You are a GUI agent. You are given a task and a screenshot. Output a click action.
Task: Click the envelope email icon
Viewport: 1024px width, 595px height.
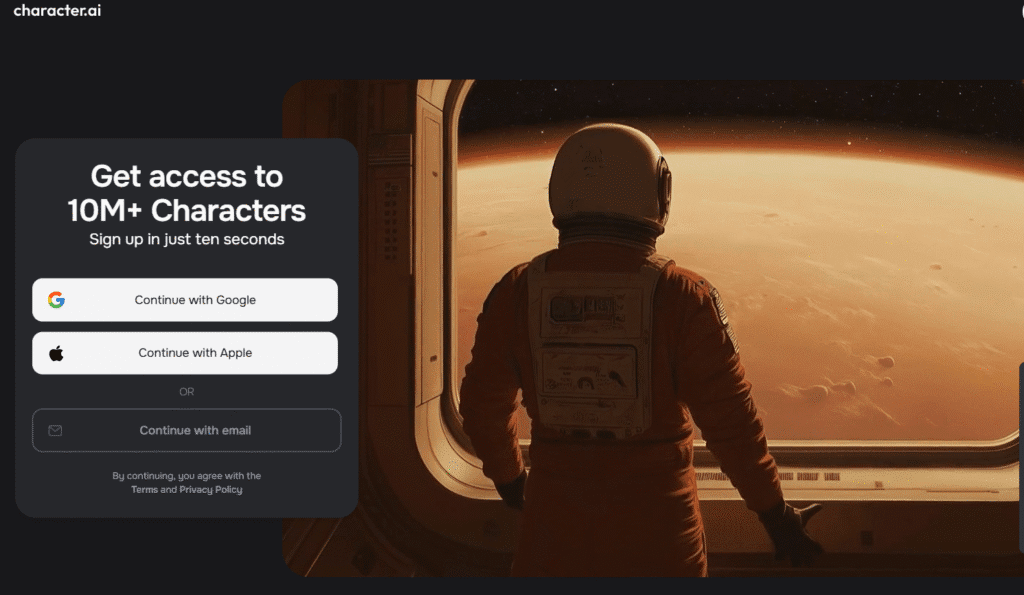click(x=56, y=430)
